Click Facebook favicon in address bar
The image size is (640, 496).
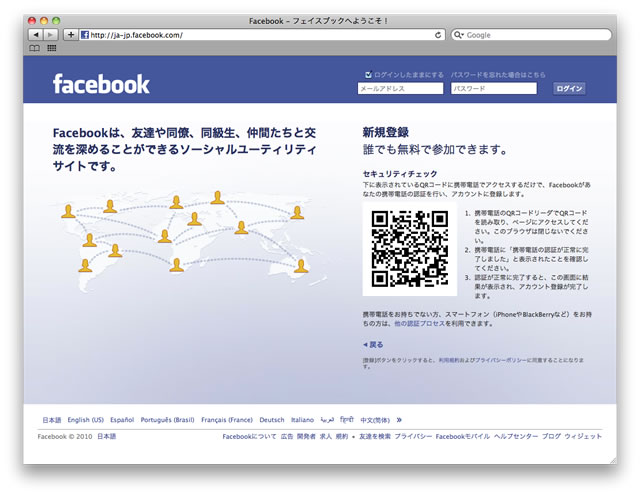click(x=85, y=35)
